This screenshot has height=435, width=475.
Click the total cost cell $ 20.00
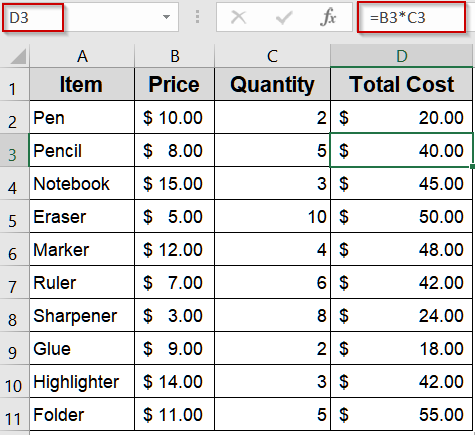pyautogui.click(x=402, y=117)
